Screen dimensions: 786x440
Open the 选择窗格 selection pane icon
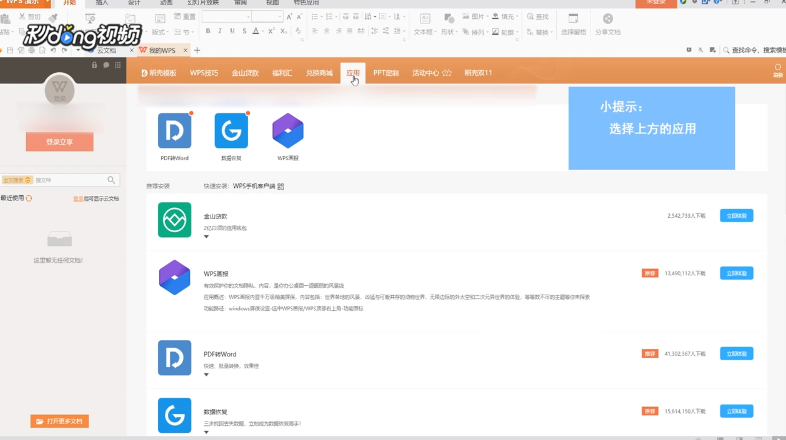click(x=573, y=19)
